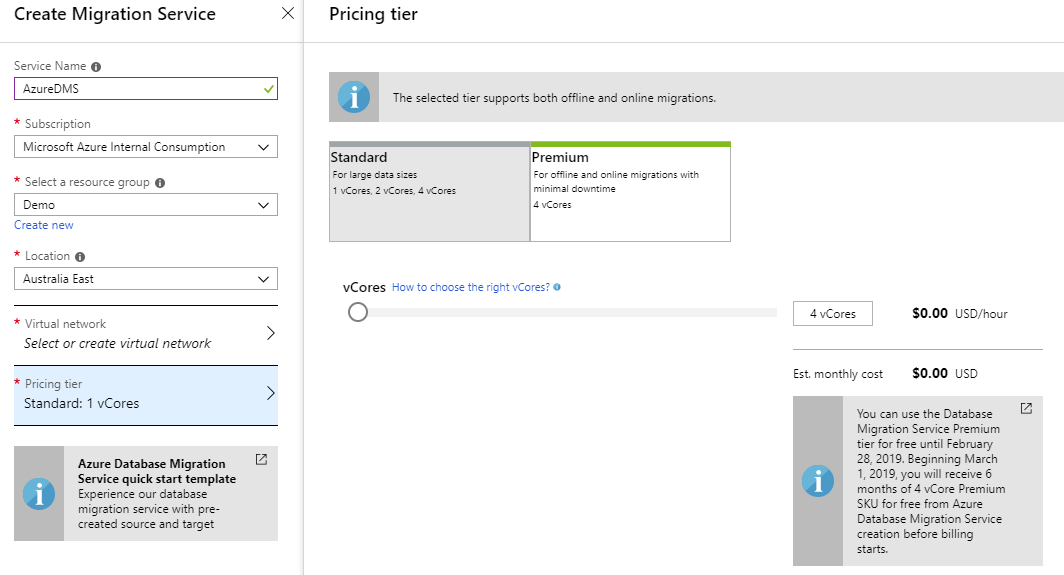Open the Location dropdown set to Australia East

coord(146,279)
